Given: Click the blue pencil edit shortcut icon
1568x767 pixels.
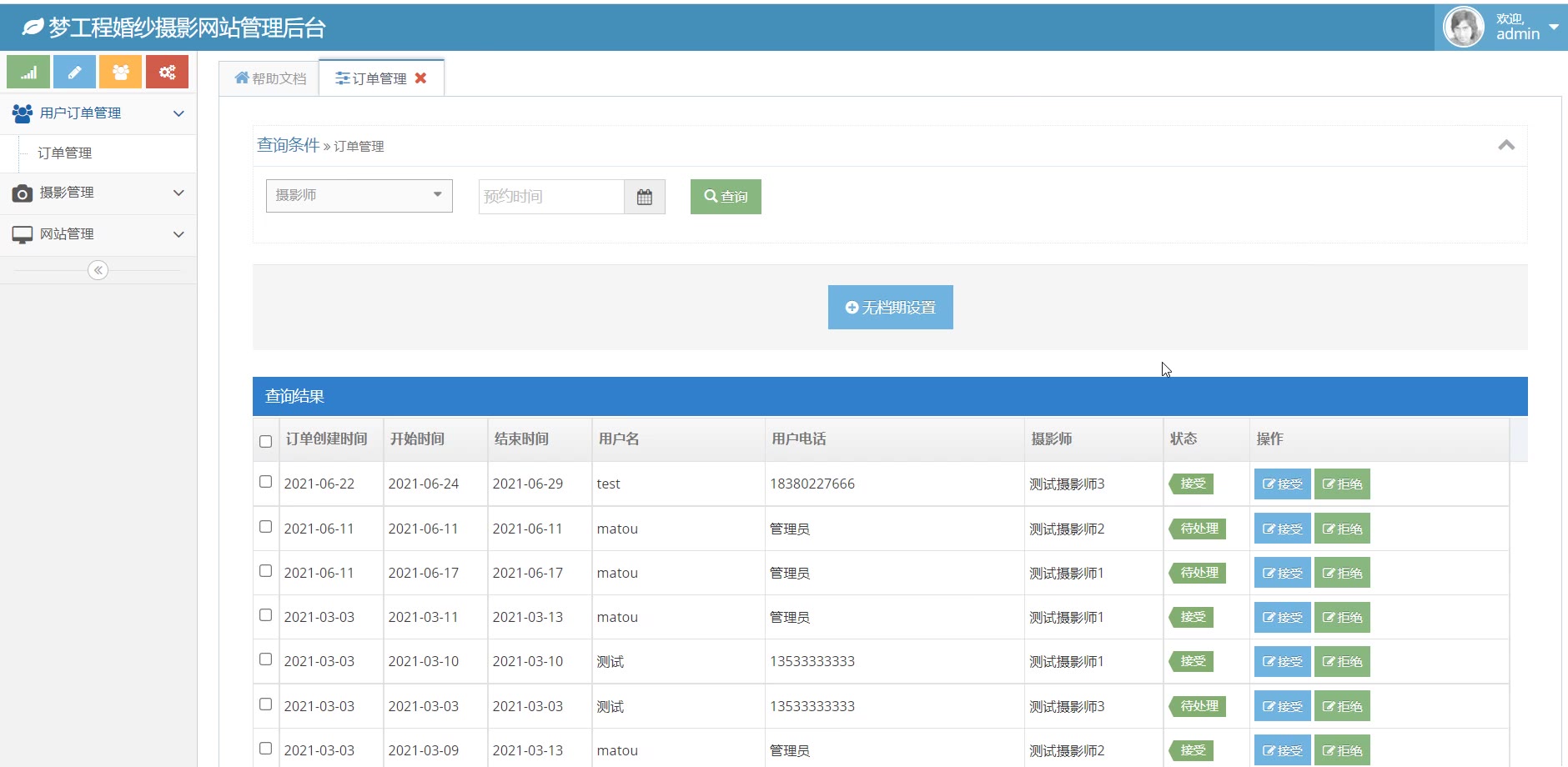Looking at the screenshot, I should click(x=74, y=73).
